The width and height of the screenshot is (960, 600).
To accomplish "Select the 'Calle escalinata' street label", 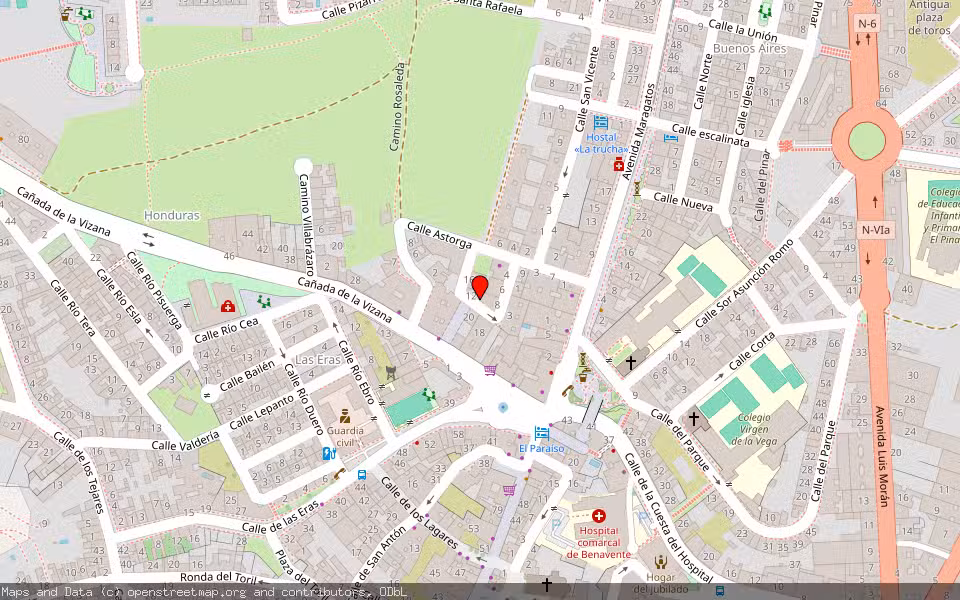I will (x=711, y=135).
